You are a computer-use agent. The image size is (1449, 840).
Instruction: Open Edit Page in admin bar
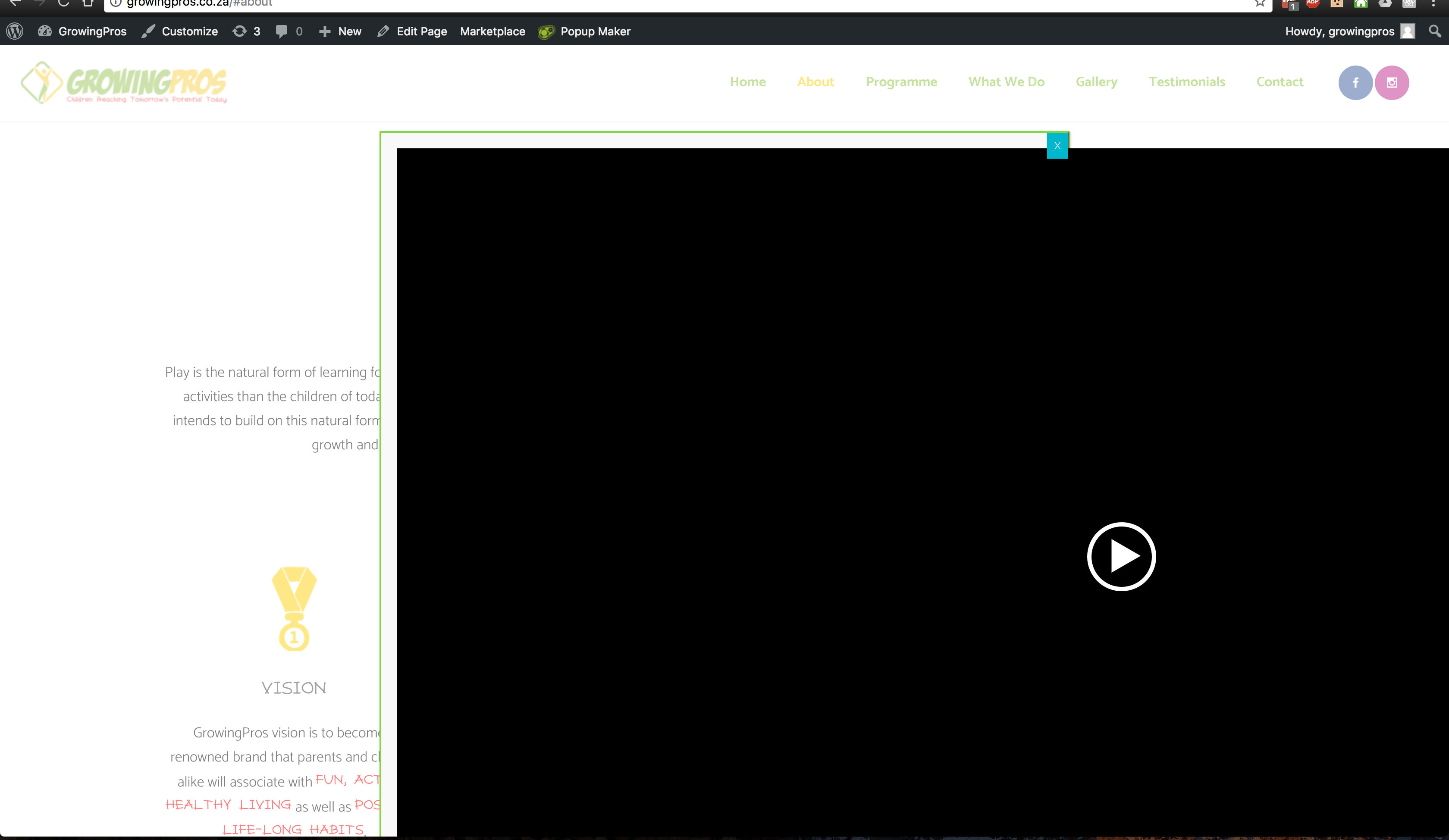412,31
